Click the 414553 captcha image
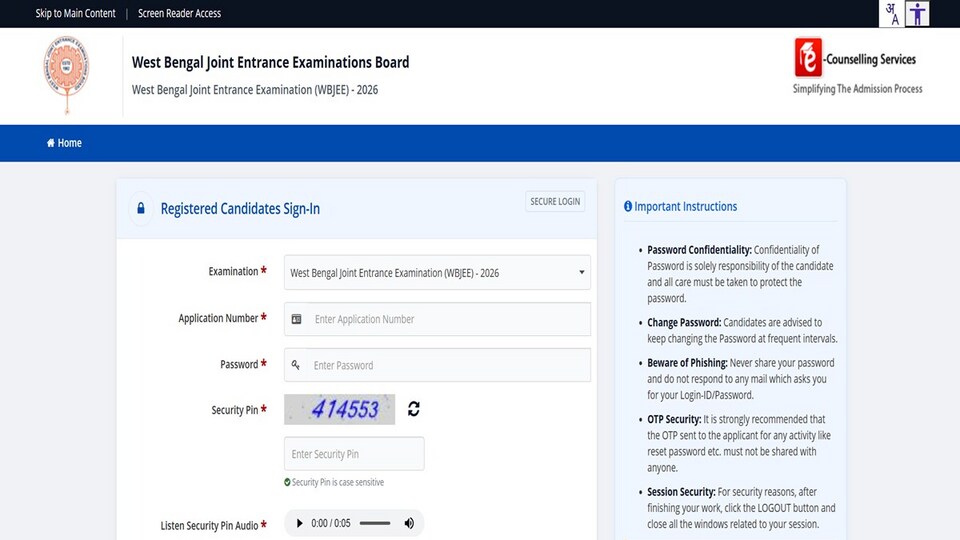This screenshot has width=960, height=540. click(339, 409)
